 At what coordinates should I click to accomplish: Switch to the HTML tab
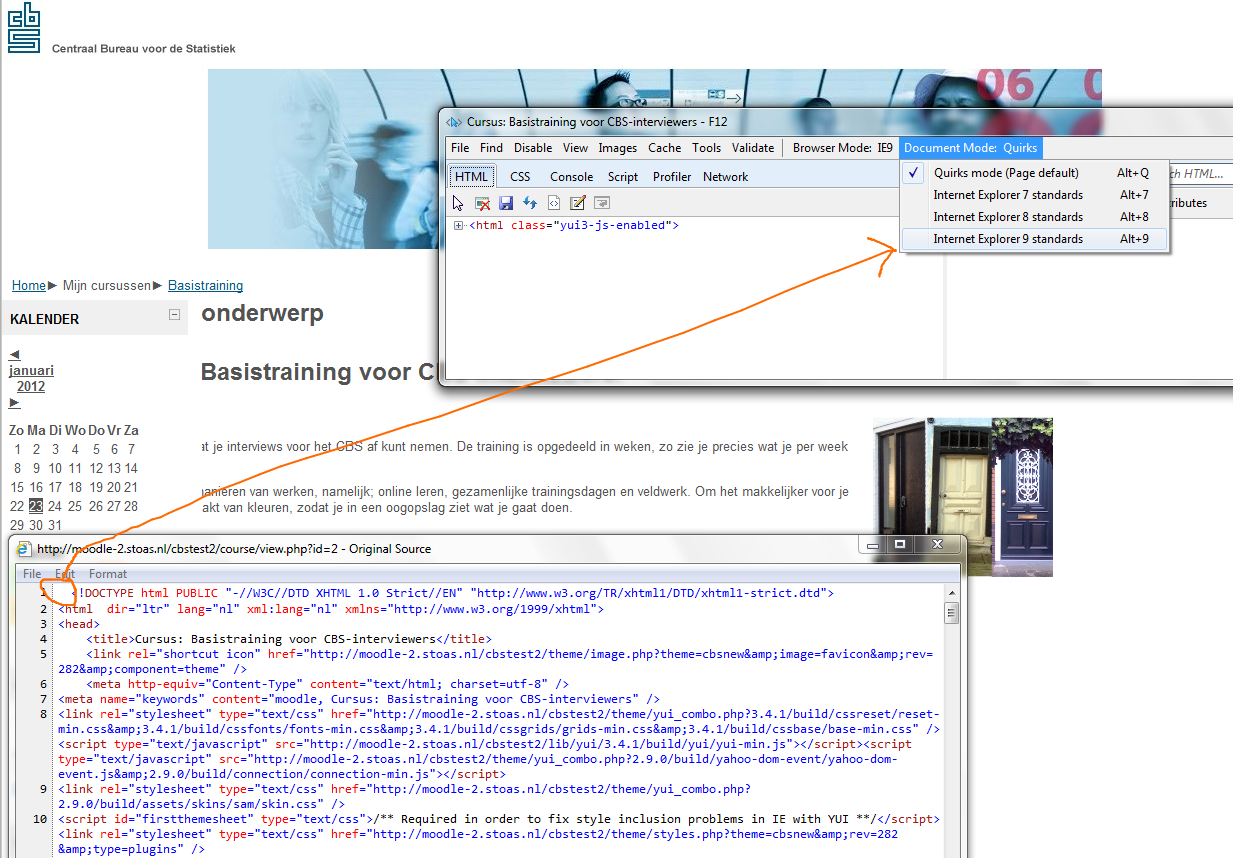click(471, 177)
